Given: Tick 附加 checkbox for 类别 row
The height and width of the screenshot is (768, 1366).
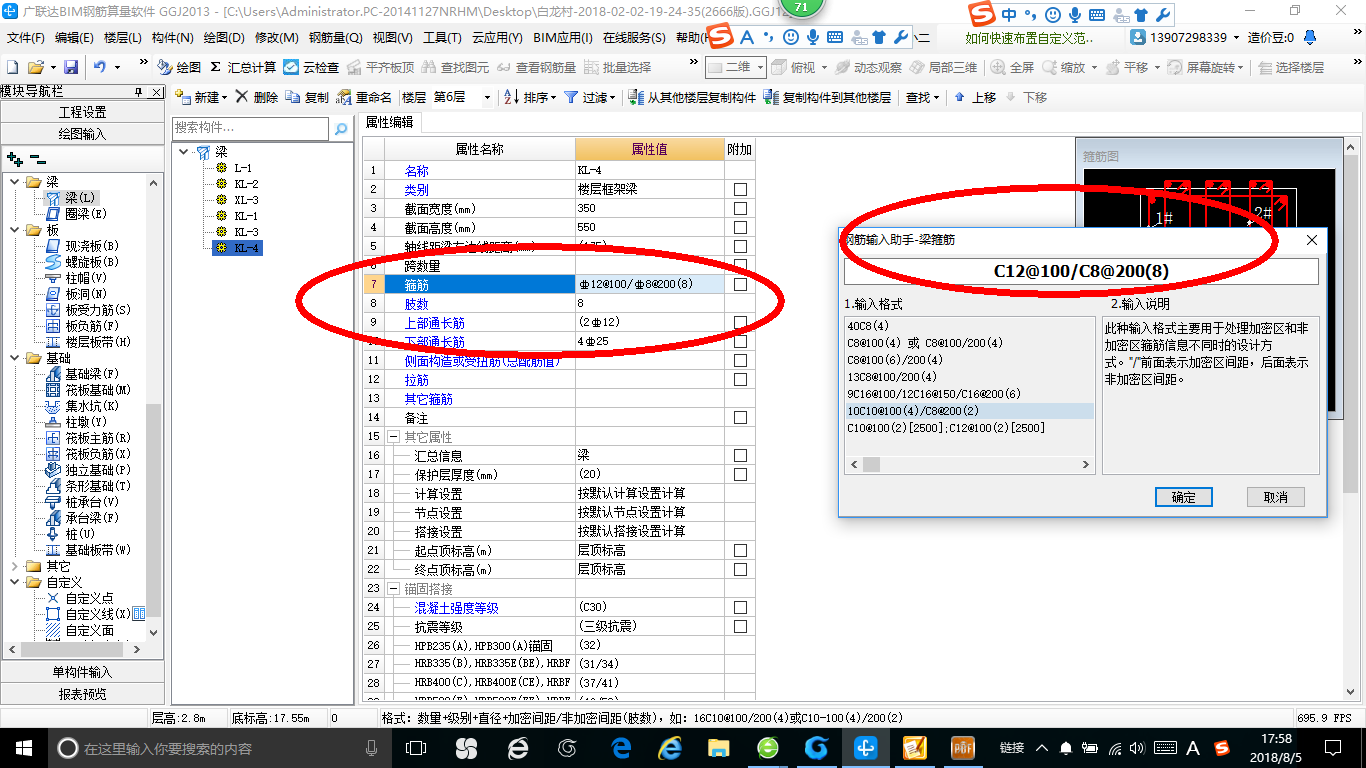Looking at the screenshot, I should click(x=740, y=190).
